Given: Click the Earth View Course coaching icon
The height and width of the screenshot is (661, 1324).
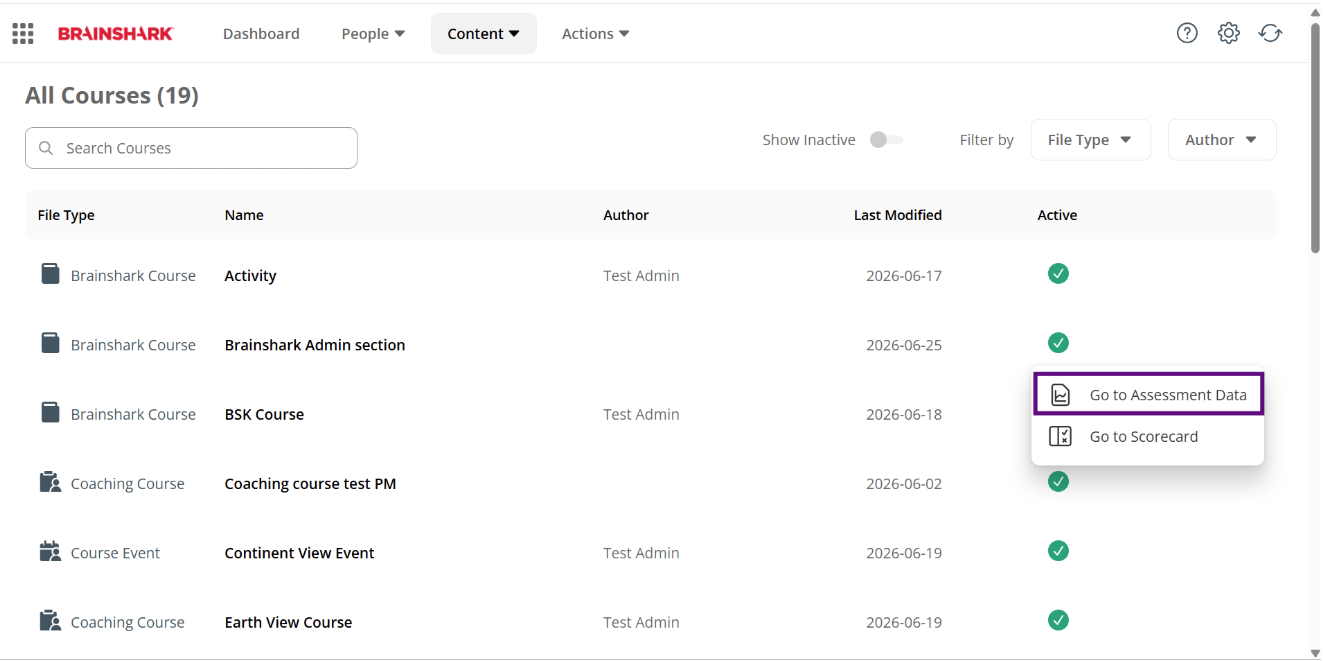Looking at the screenshot, I should tap(50, 620).
